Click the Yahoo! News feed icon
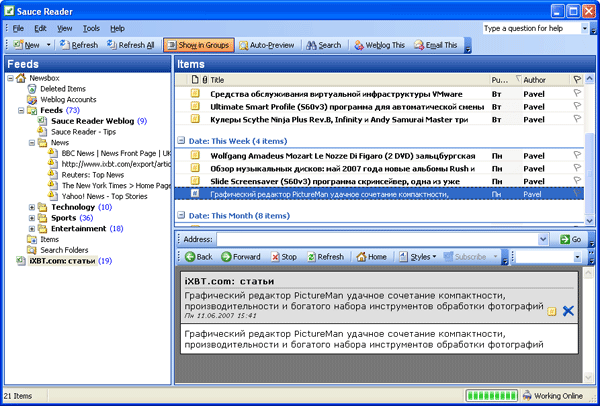 point(53,196)
